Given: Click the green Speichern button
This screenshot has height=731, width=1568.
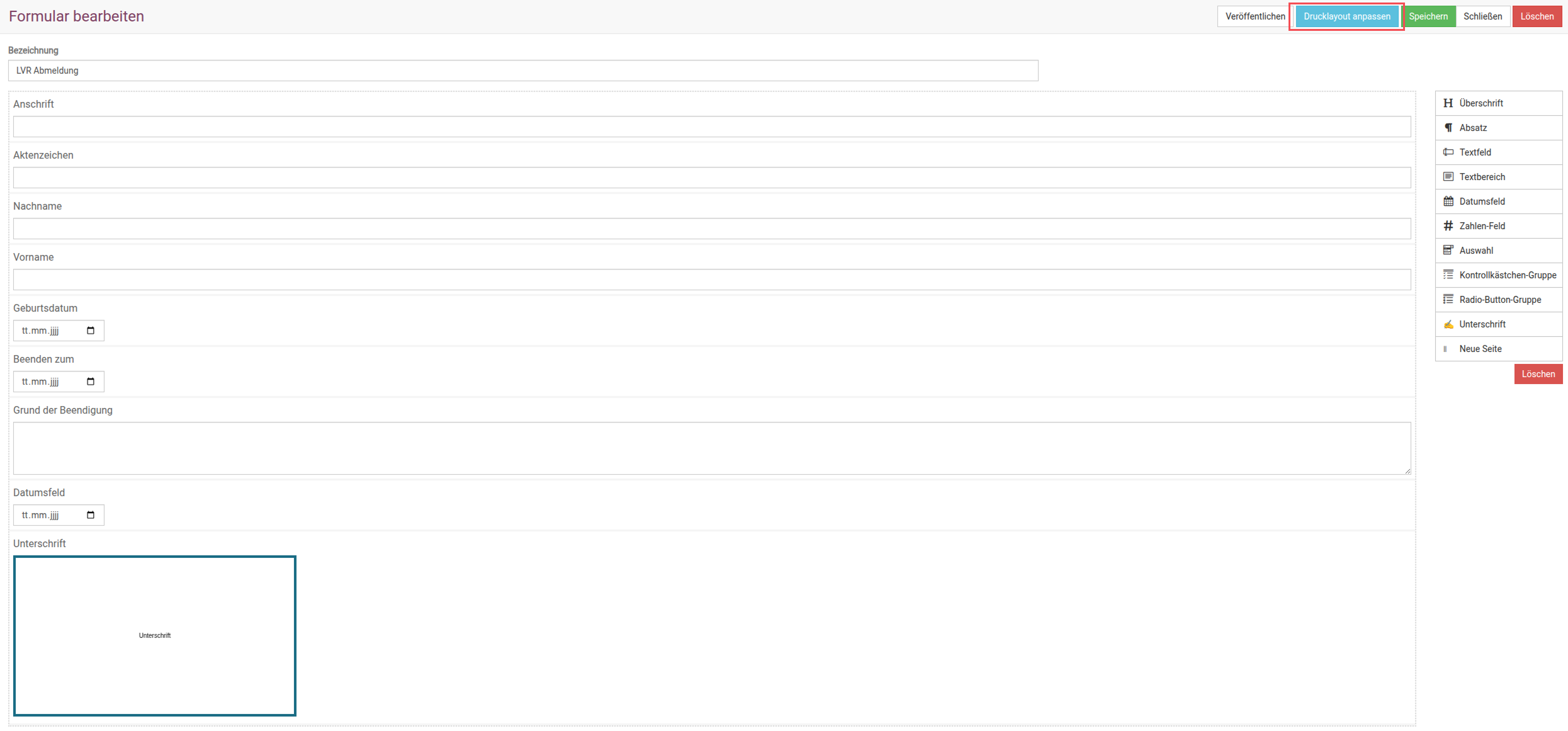Looking at the screenshot, I should (1428, 16).
